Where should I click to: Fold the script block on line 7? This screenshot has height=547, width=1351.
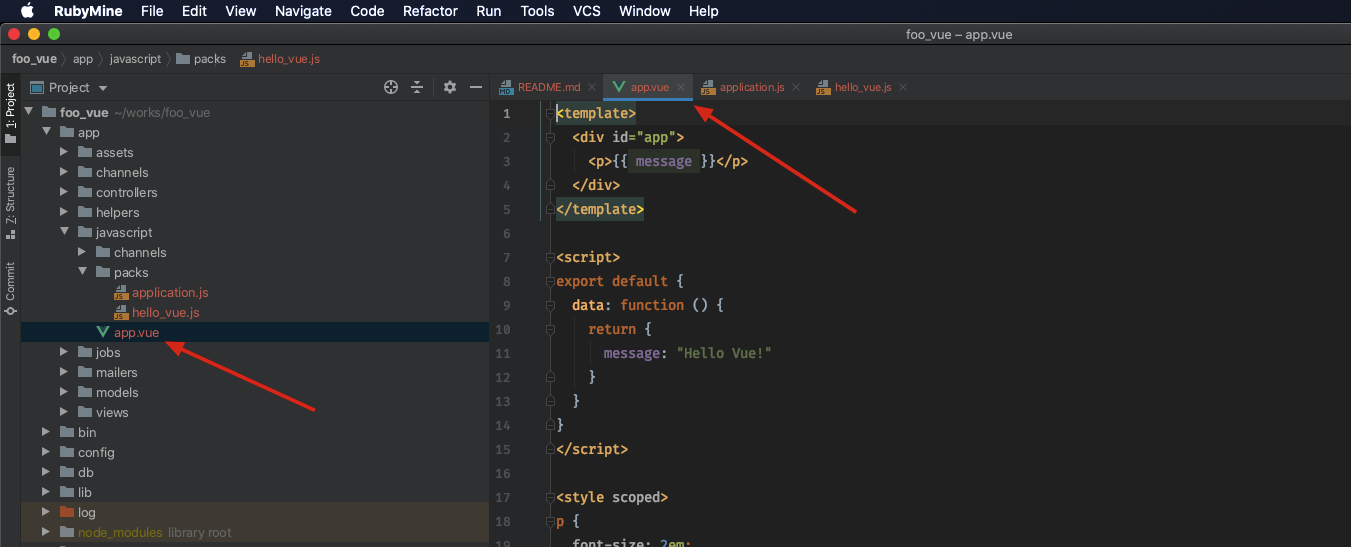[550, 258]
